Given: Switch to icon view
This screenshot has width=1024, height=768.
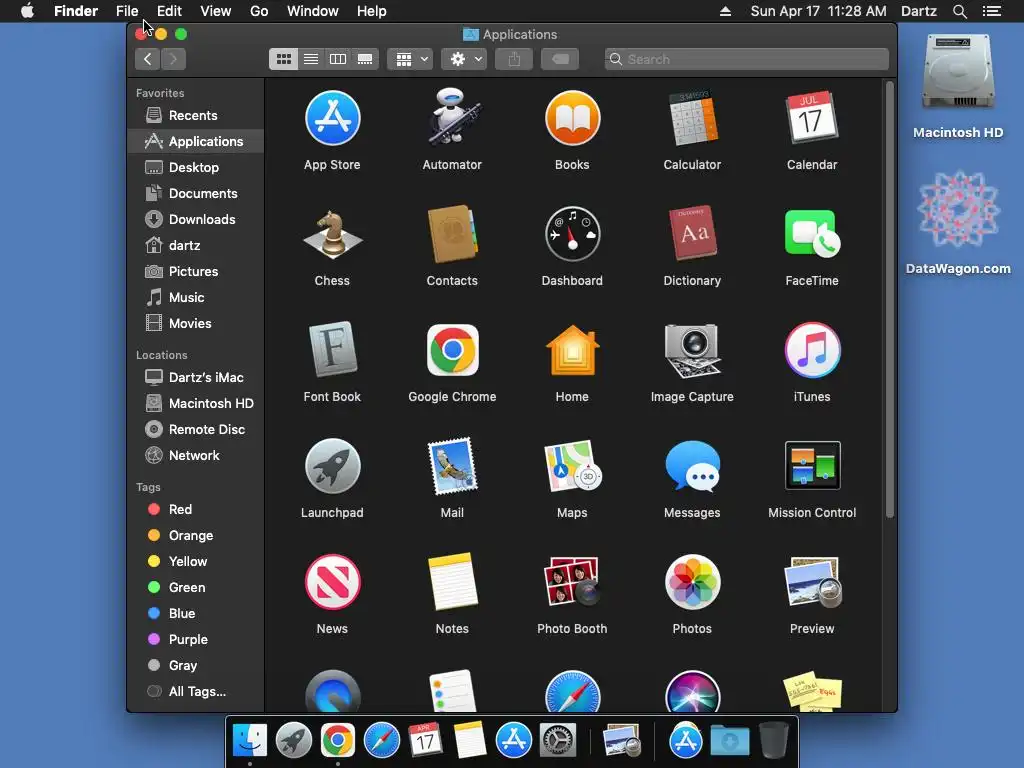Looking at the screenshot, I should [283, 59].
